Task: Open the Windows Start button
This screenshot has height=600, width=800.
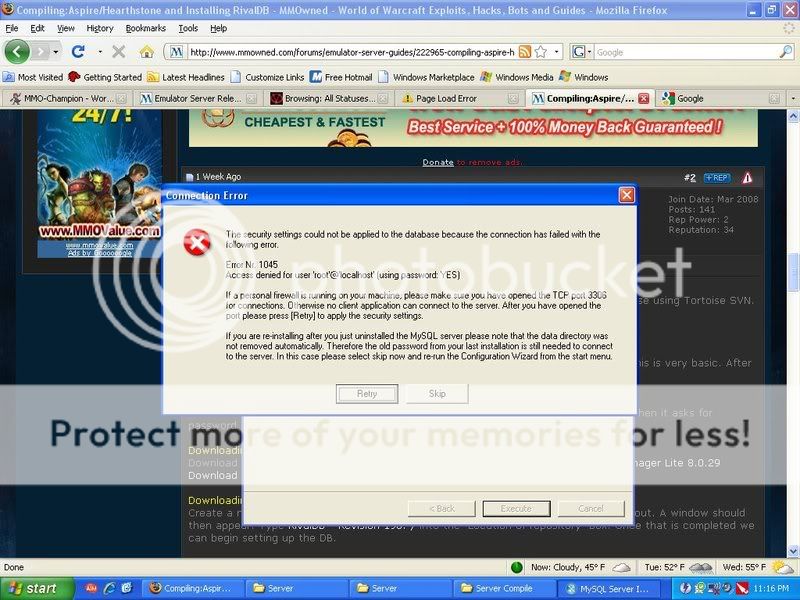Action: [x=37, y=588]
